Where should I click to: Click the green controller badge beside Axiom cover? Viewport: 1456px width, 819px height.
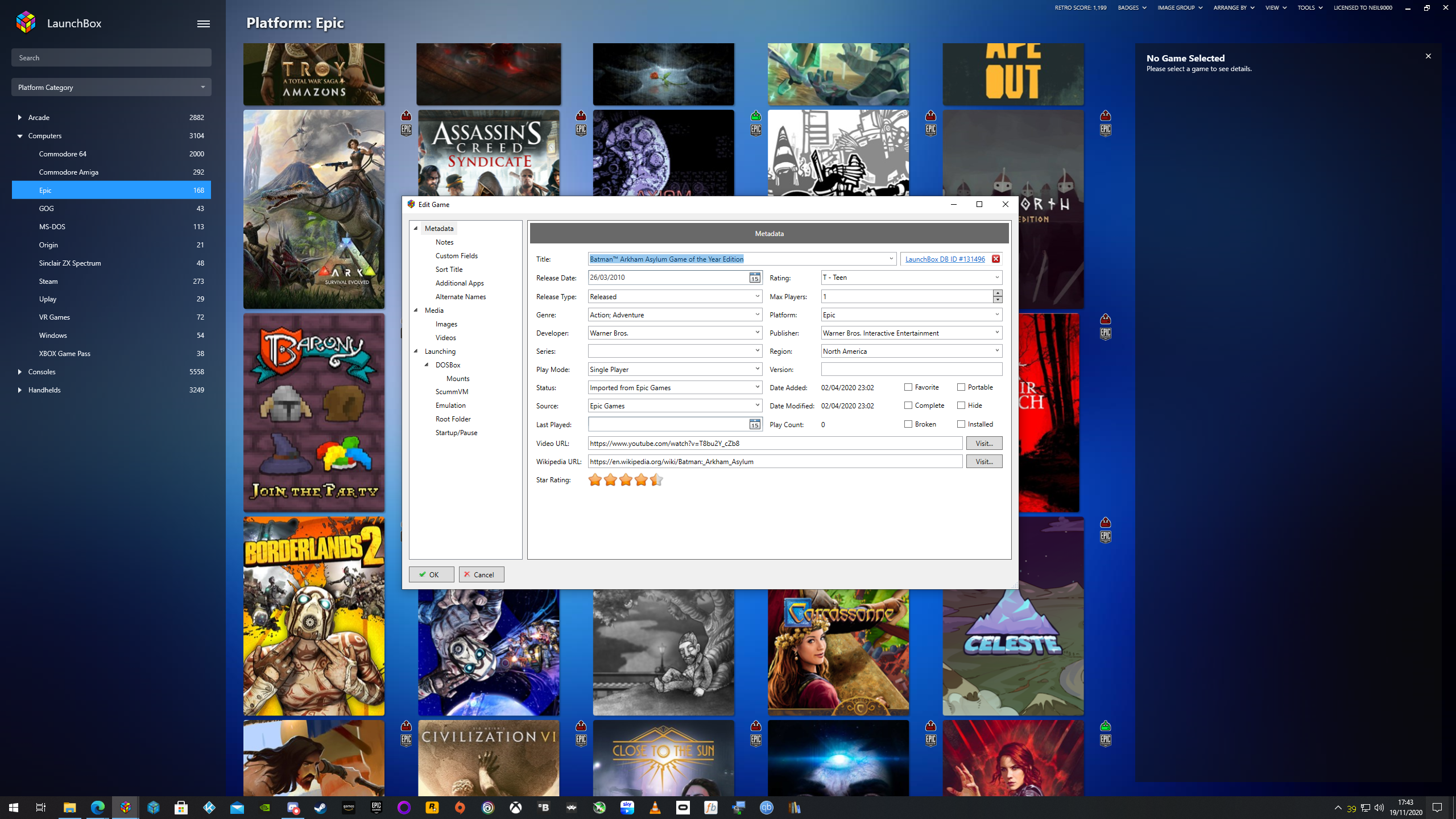click(755, 115)
